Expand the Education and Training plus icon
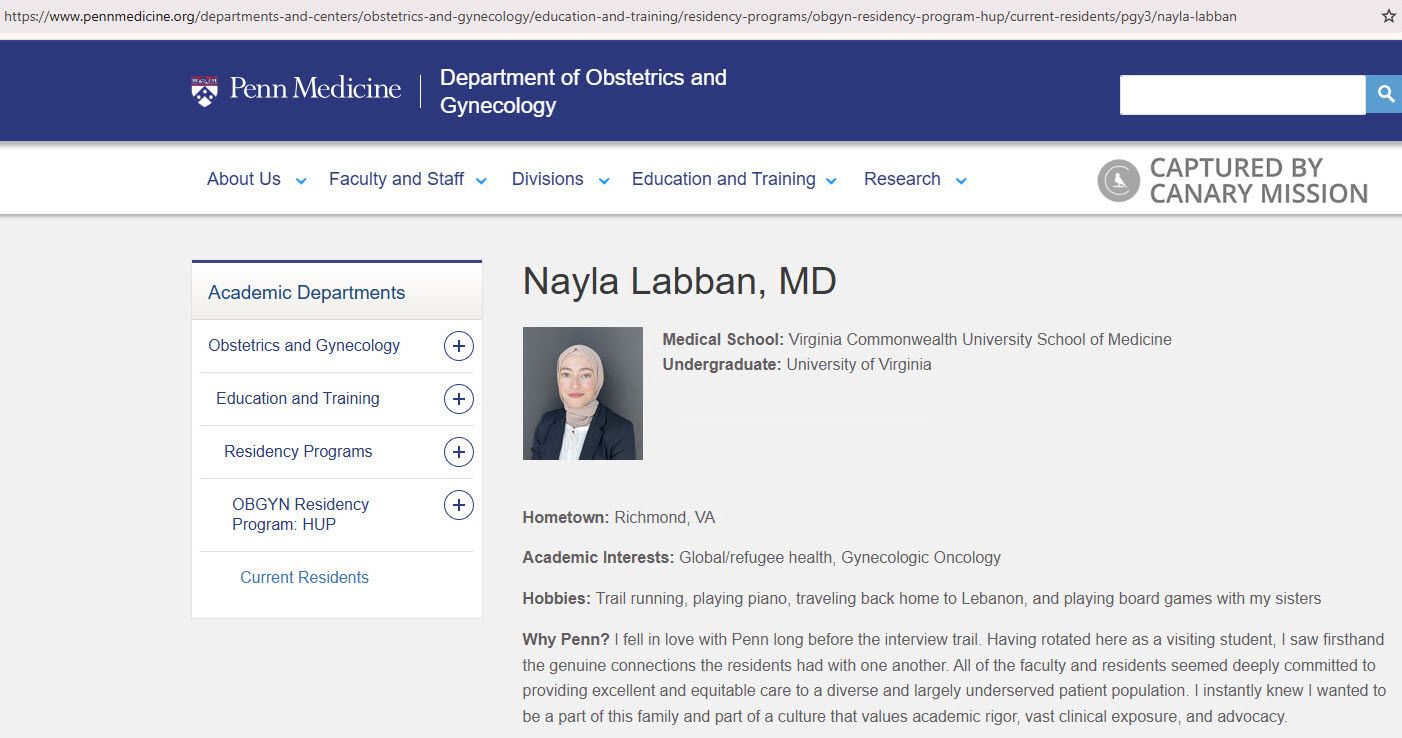Viewport: 1402px width, 738px height. pos(458,398)
